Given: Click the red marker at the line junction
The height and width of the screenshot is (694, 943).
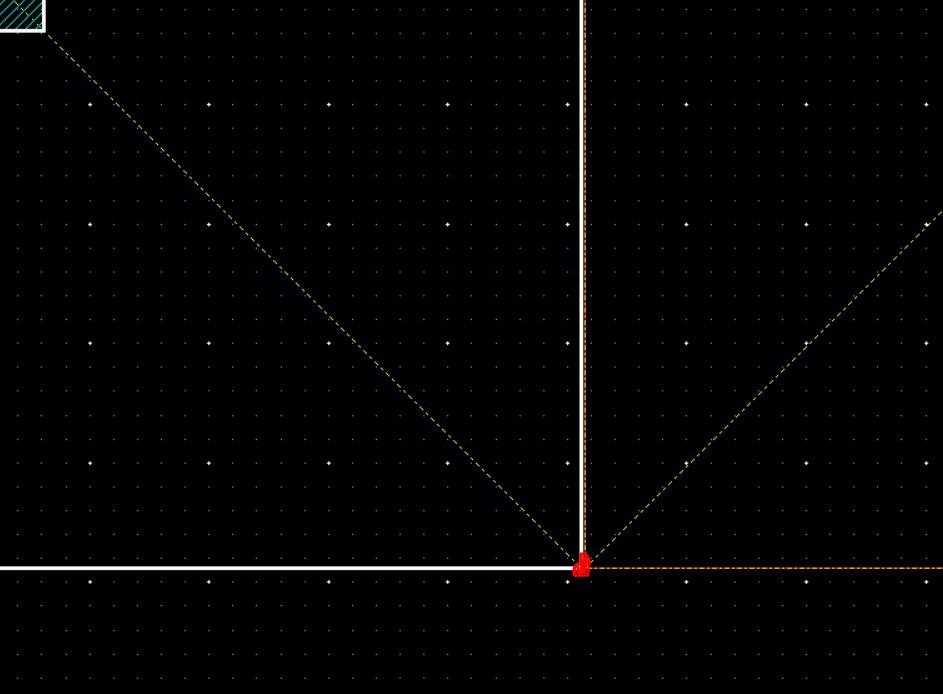Looking at the screenshot, I should coord(581,566).
